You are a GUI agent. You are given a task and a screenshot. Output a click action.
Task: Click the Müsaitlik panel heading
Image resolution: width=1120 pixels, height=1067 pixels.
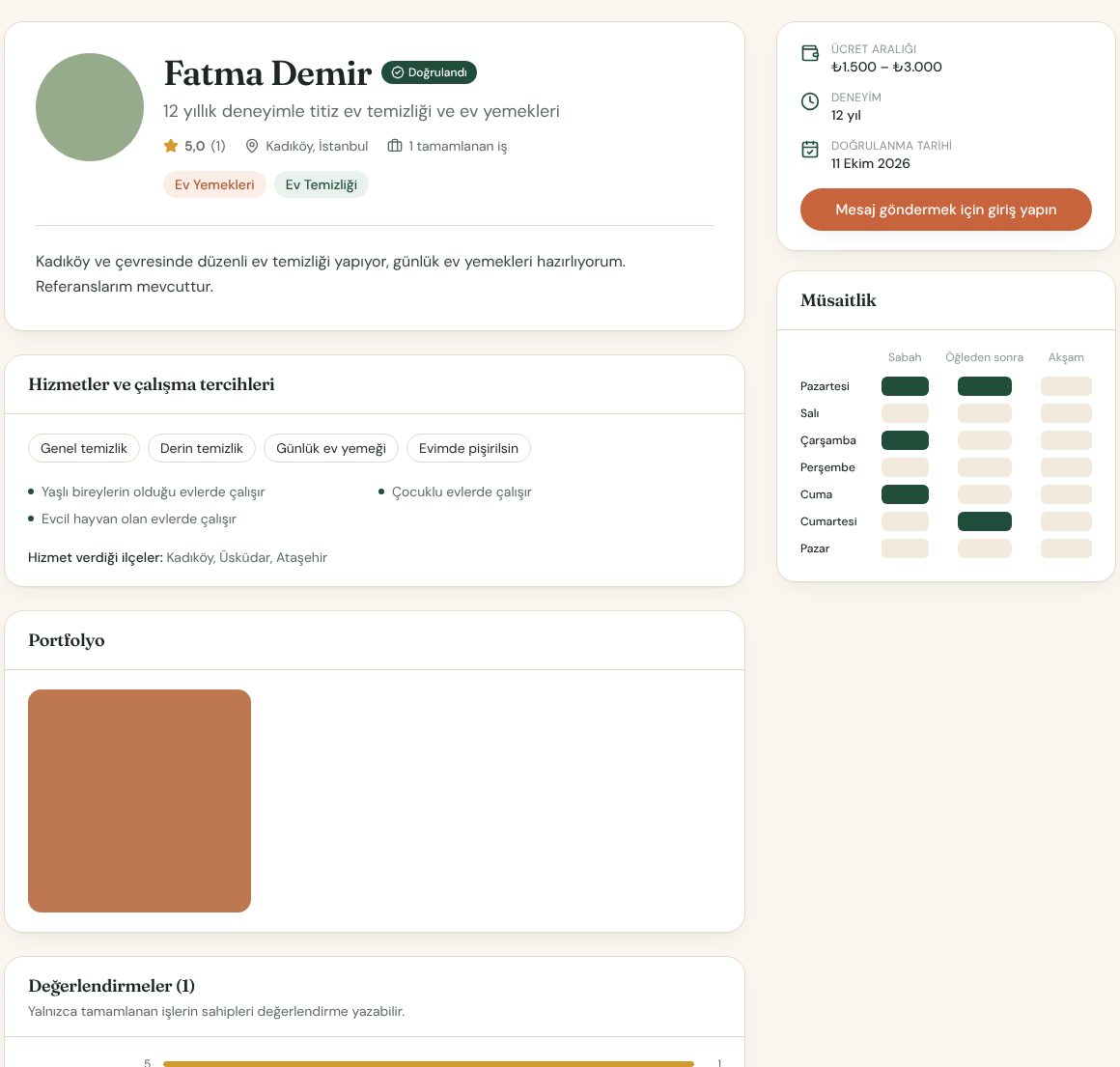coord(838,300)
